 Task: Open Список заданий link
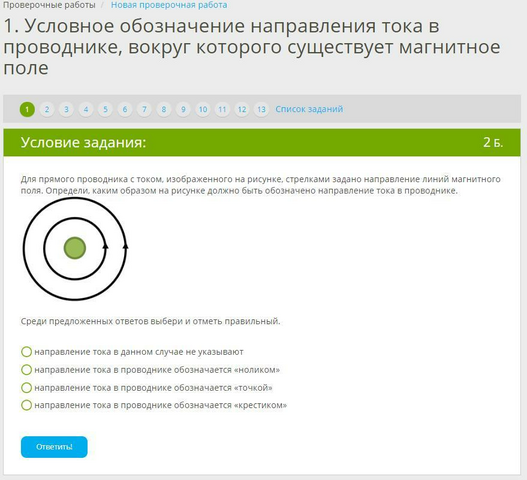[x=309, y=109]
